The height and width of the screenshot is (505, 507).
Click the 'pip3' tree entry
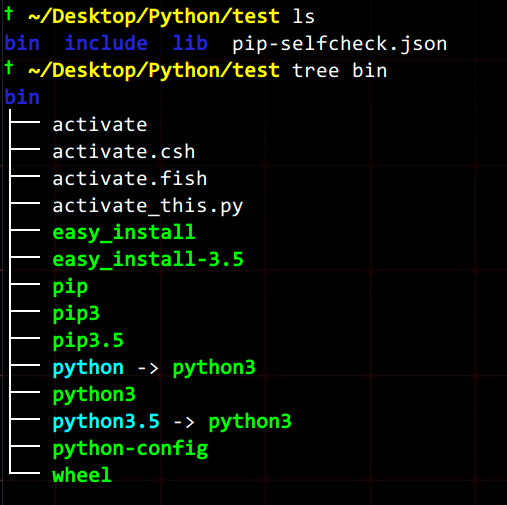[76, 314]
